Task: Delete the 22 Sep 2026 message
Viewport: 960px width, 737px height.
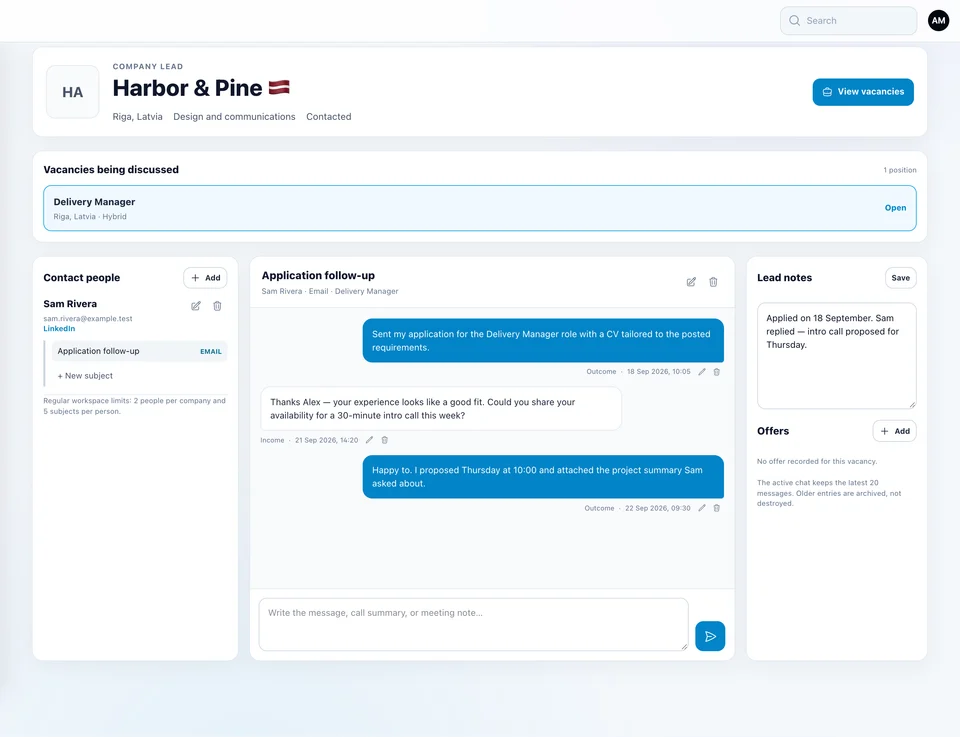Action: (717, 508)
